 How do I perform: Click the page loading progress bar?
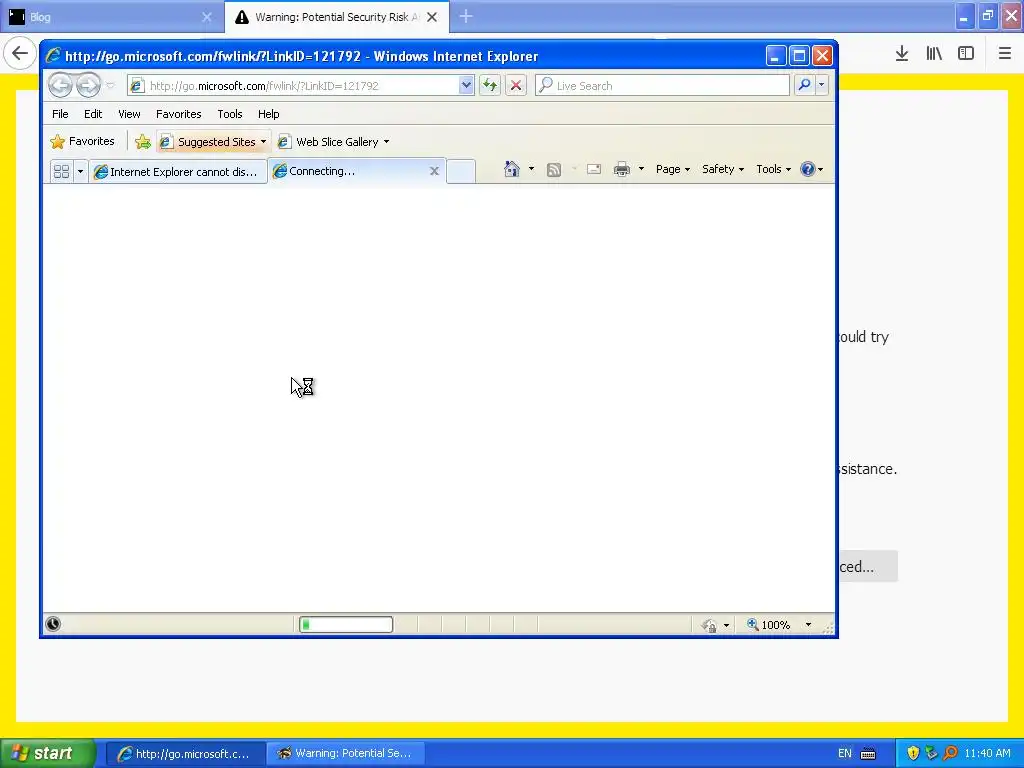point(346,625)
